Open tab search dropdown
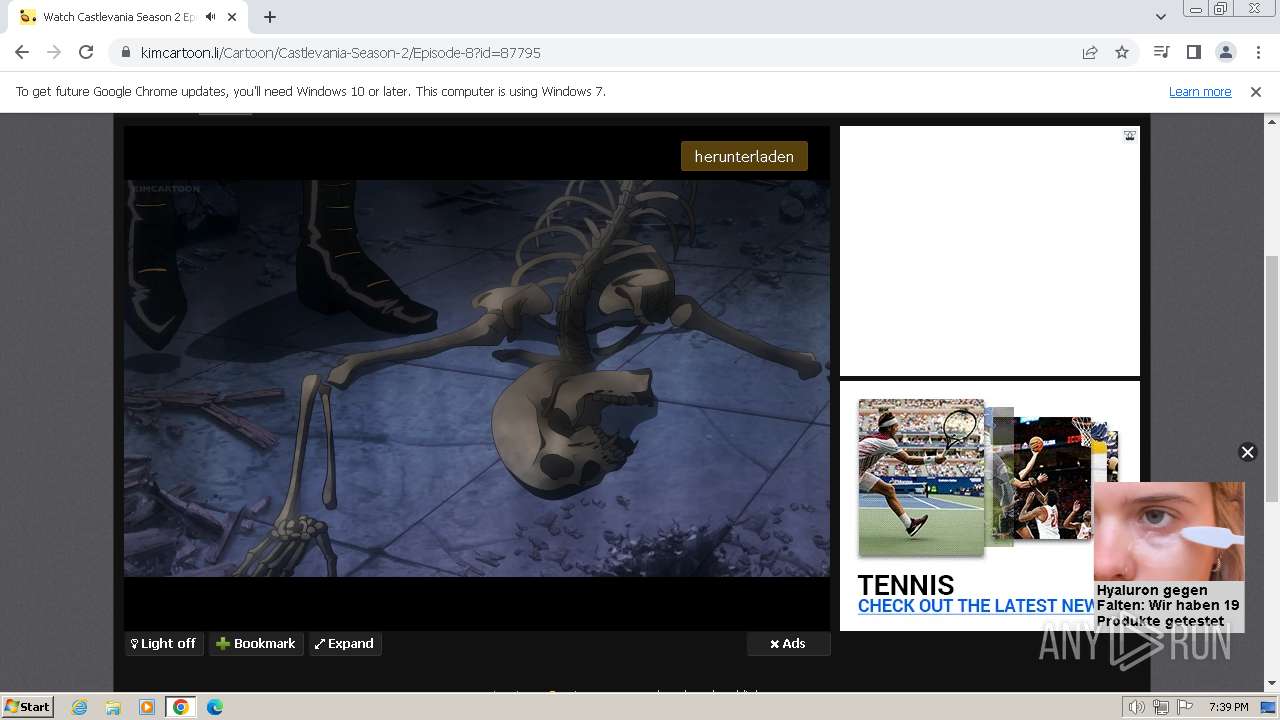This screenshot has height=720, width=1280. 1160,17
